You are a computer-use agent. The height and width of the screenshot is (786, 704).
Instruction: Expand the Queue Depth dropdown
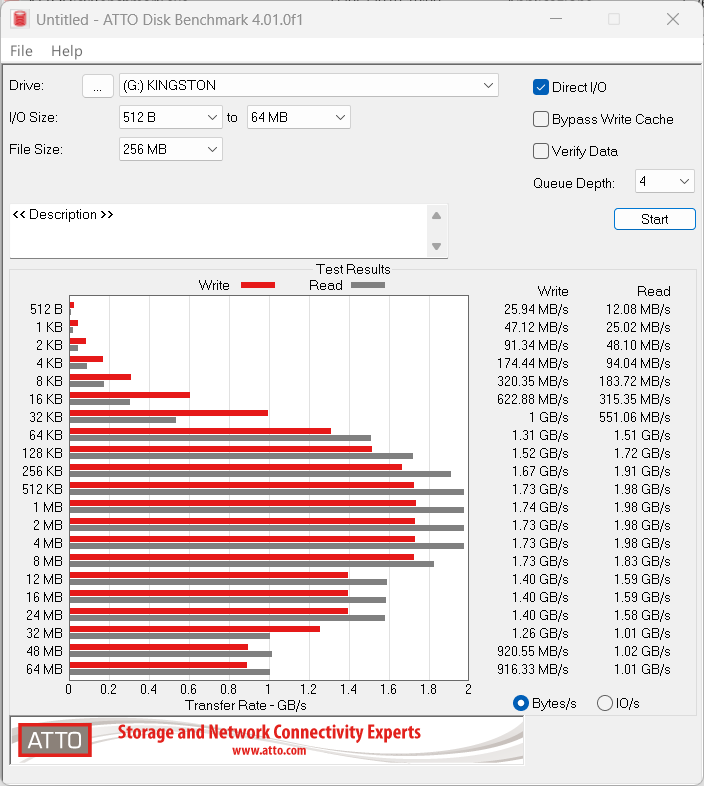coord(664,181)
